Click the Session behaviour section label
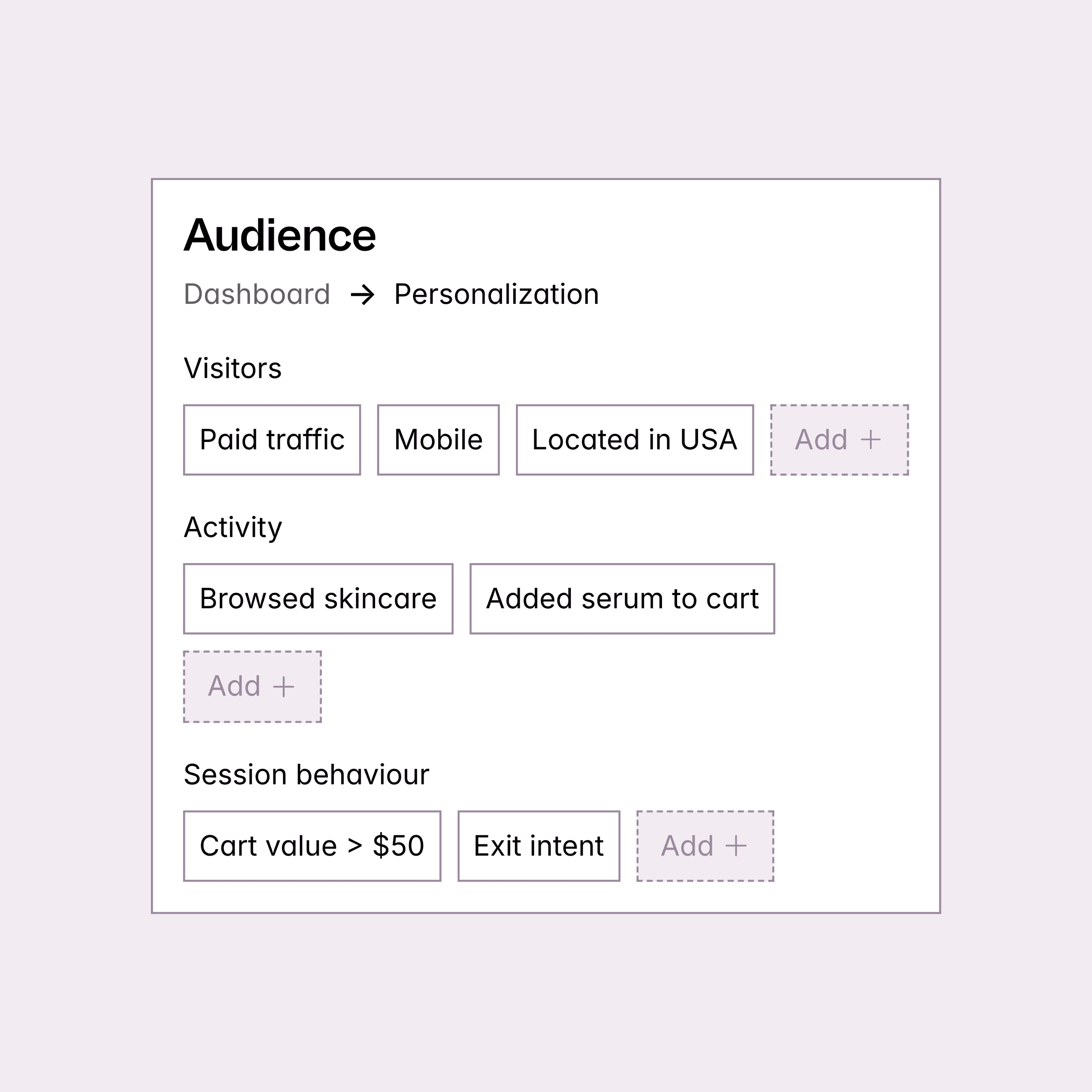 coord(306,775)
